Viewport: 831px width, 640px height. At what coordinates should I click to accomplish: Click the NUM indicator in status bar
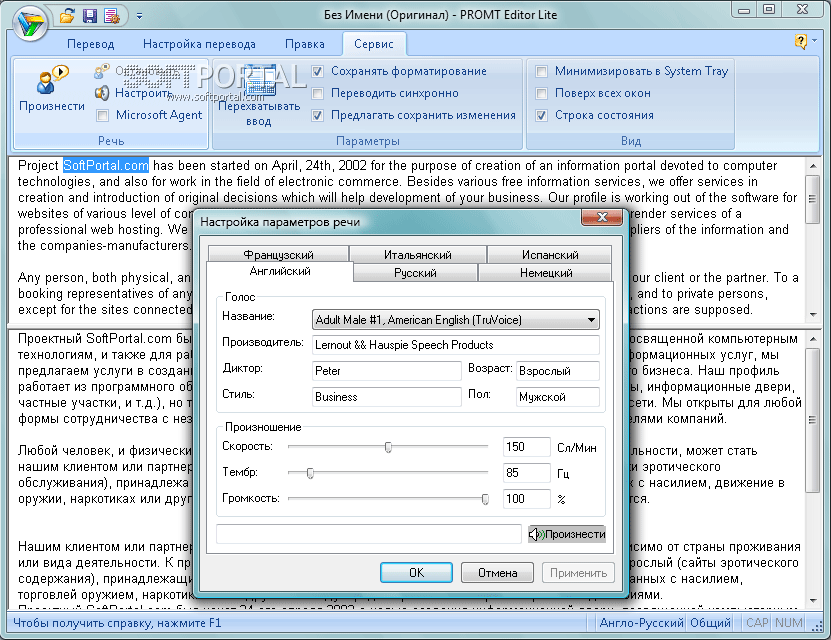tap(789, 623)
